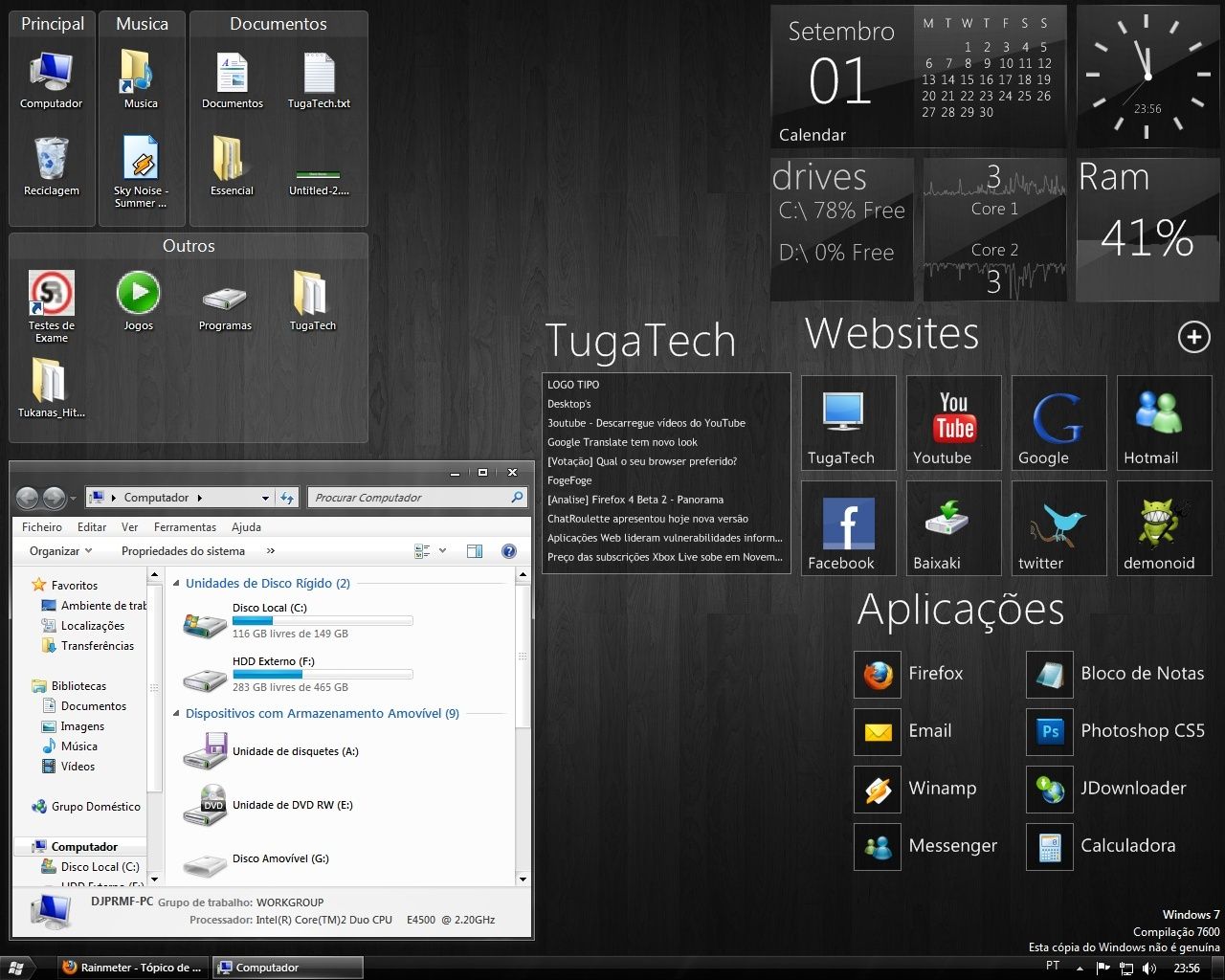Open the TugaTech.txt file icon

click(x=319, y=79)
